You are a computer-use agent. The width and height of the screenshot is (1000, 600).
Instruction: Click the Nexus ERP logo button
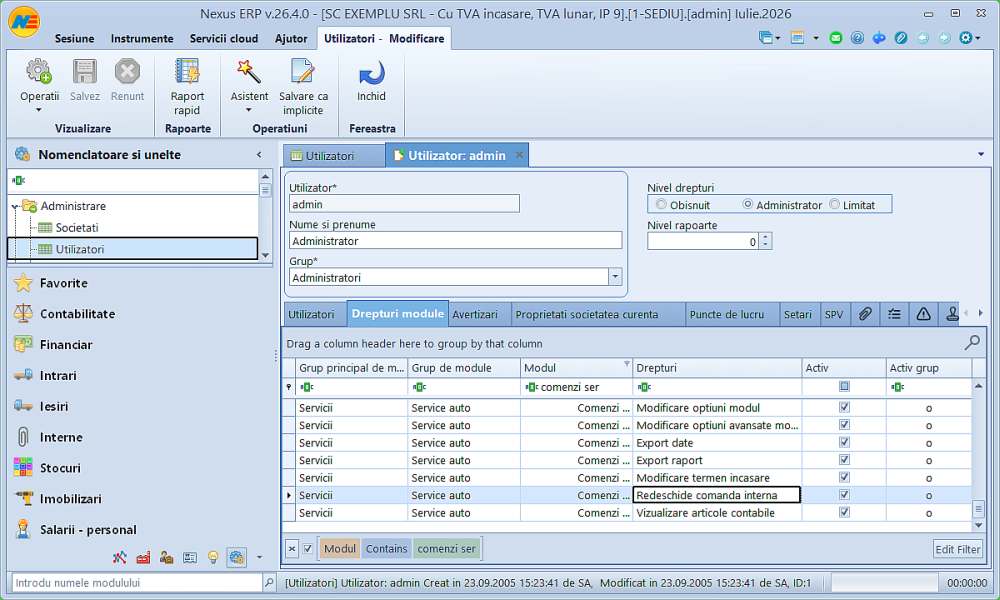[x=24, y=22]
